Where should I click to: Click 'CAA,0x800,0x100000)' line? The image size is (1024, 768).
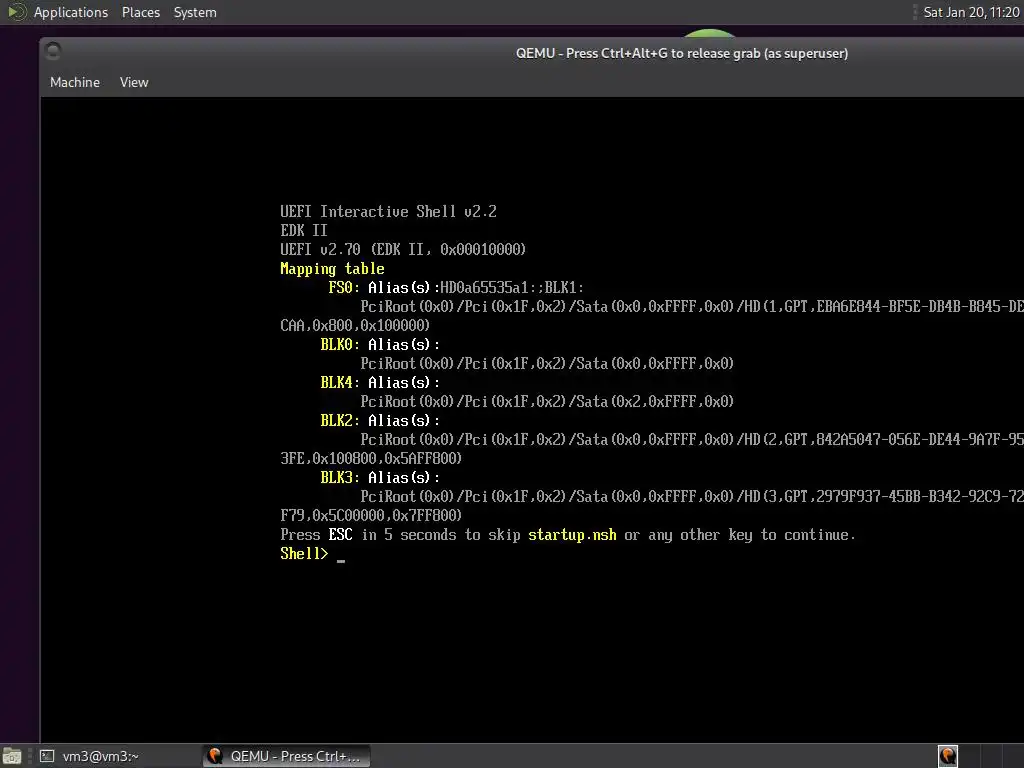click(355, 325)
